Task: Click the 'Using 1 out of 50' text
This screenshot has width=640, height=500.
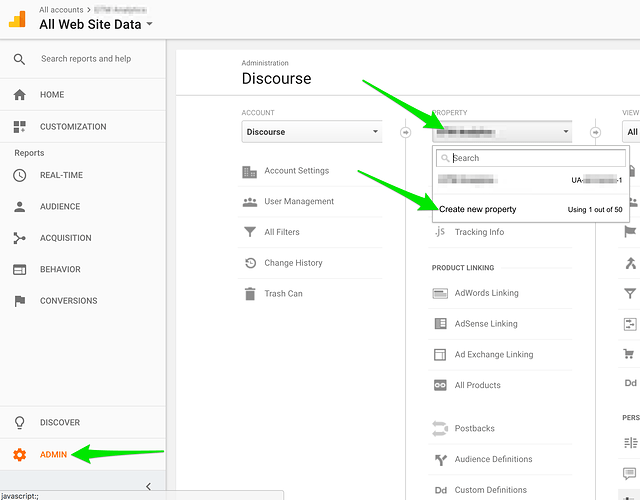Action: click(x=595, y=209)
